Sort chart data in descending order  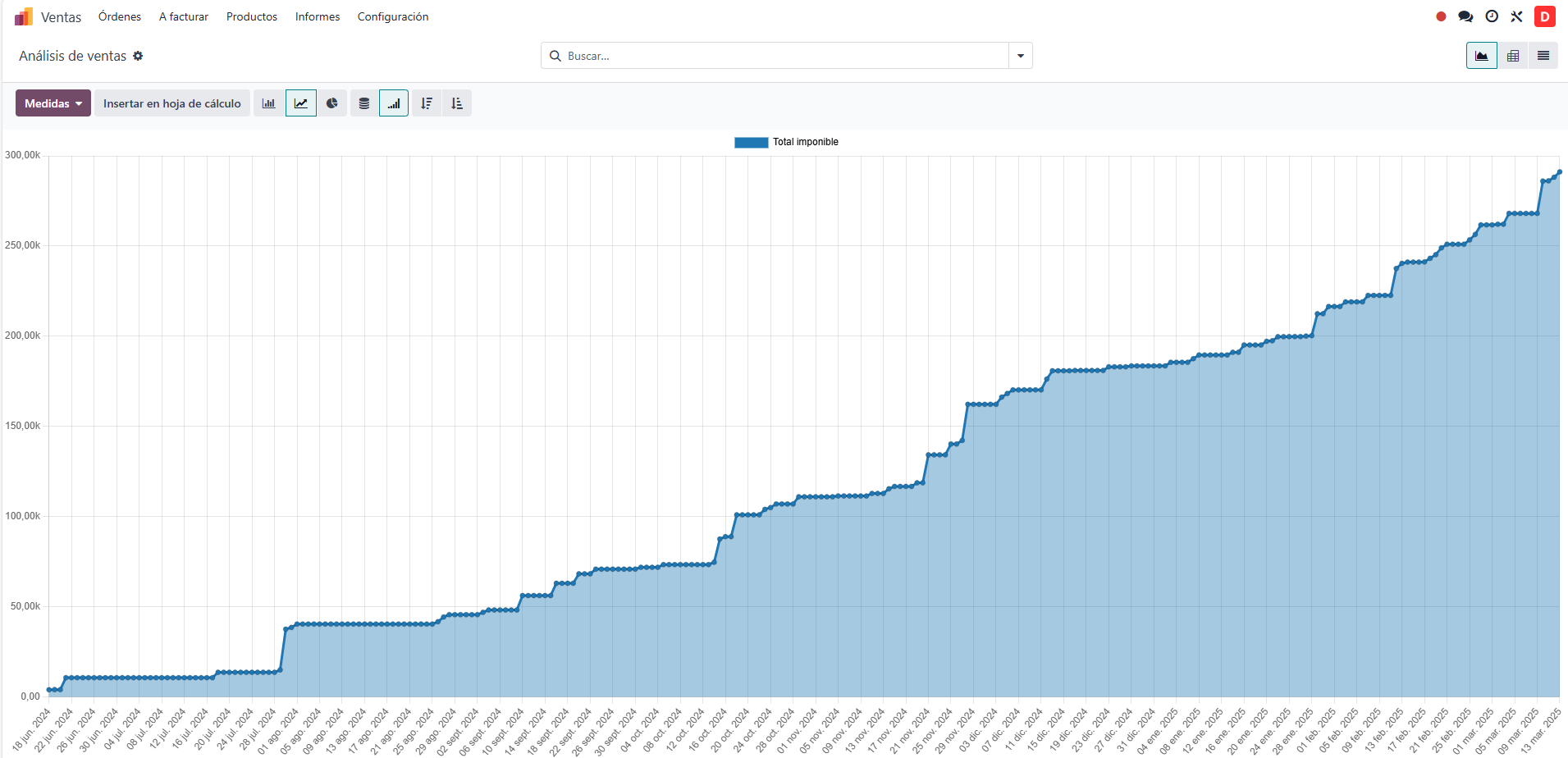point(427,103)
